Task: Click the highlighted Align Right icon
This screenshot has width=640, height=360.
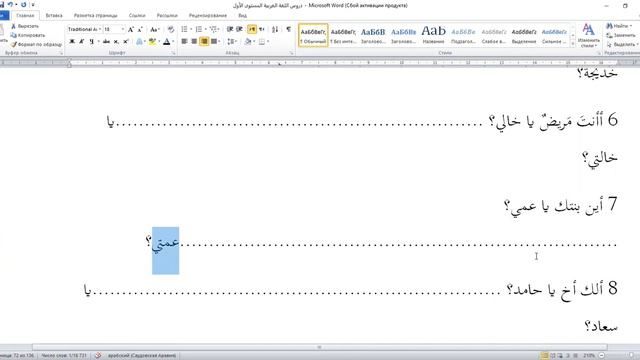Action: [x=204, y=41]
